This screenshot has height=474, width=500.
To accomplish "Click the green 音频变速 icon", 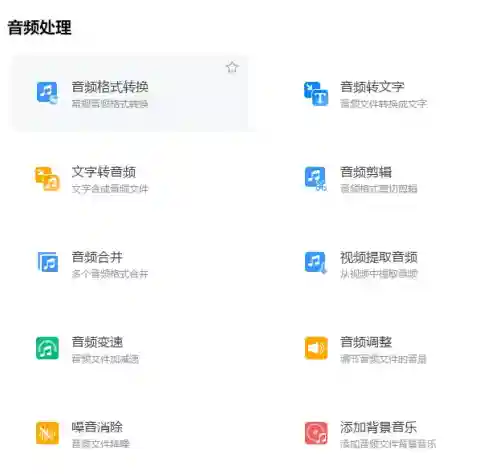I will [x=47, y=348].
